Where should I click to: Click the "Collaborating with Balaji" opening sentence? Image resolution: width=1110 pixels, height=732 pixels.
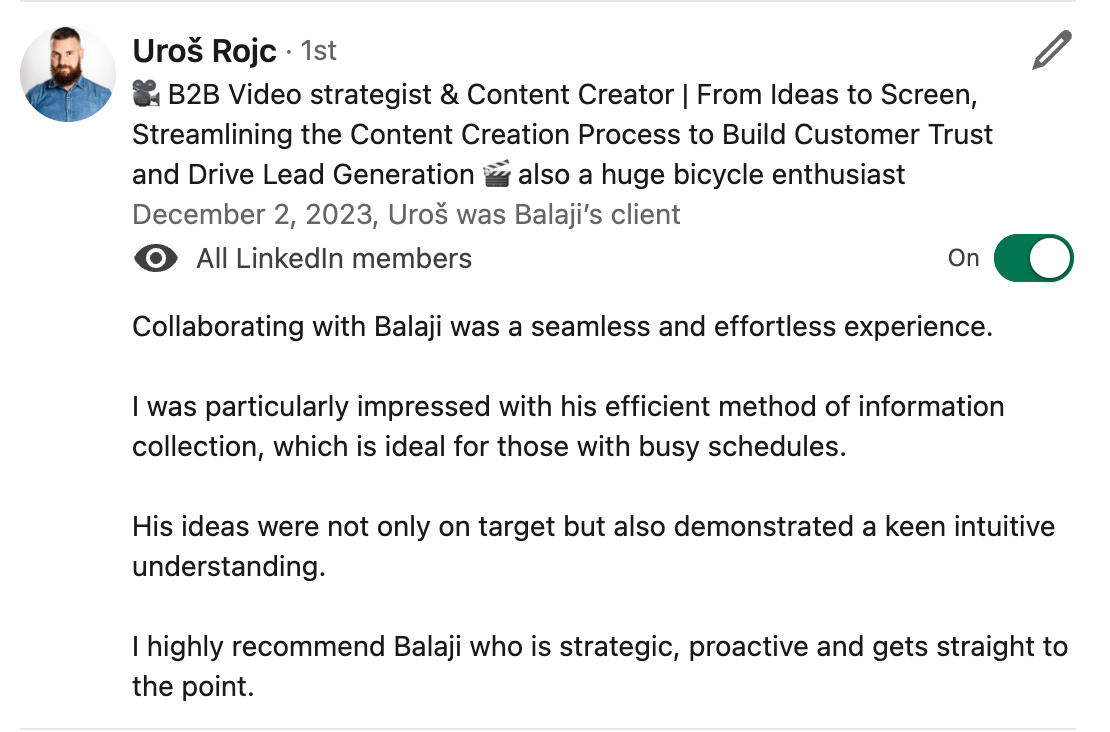click(x=562, y=327)
